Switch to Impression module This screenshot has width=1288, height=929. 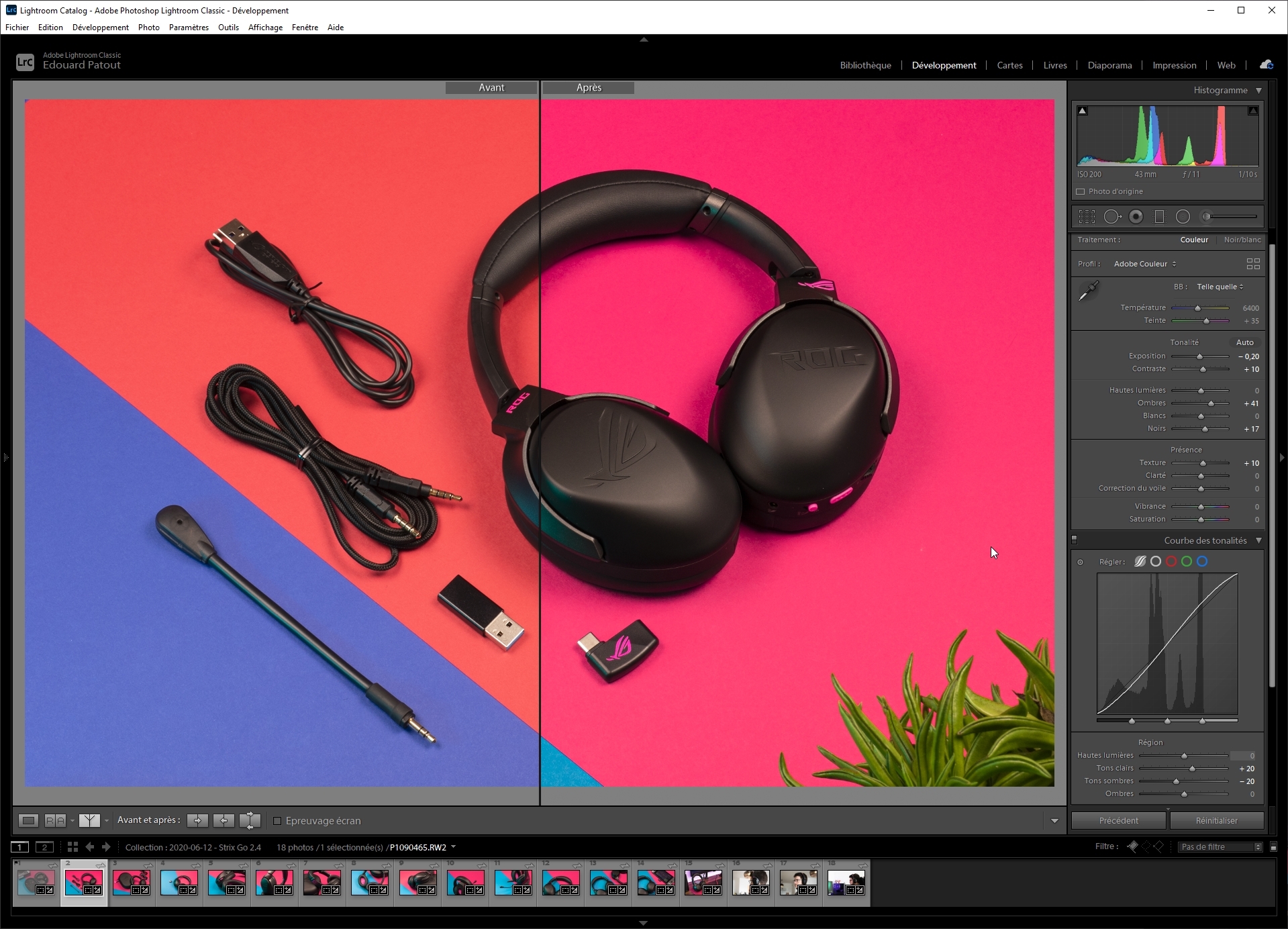[1174, 65]
